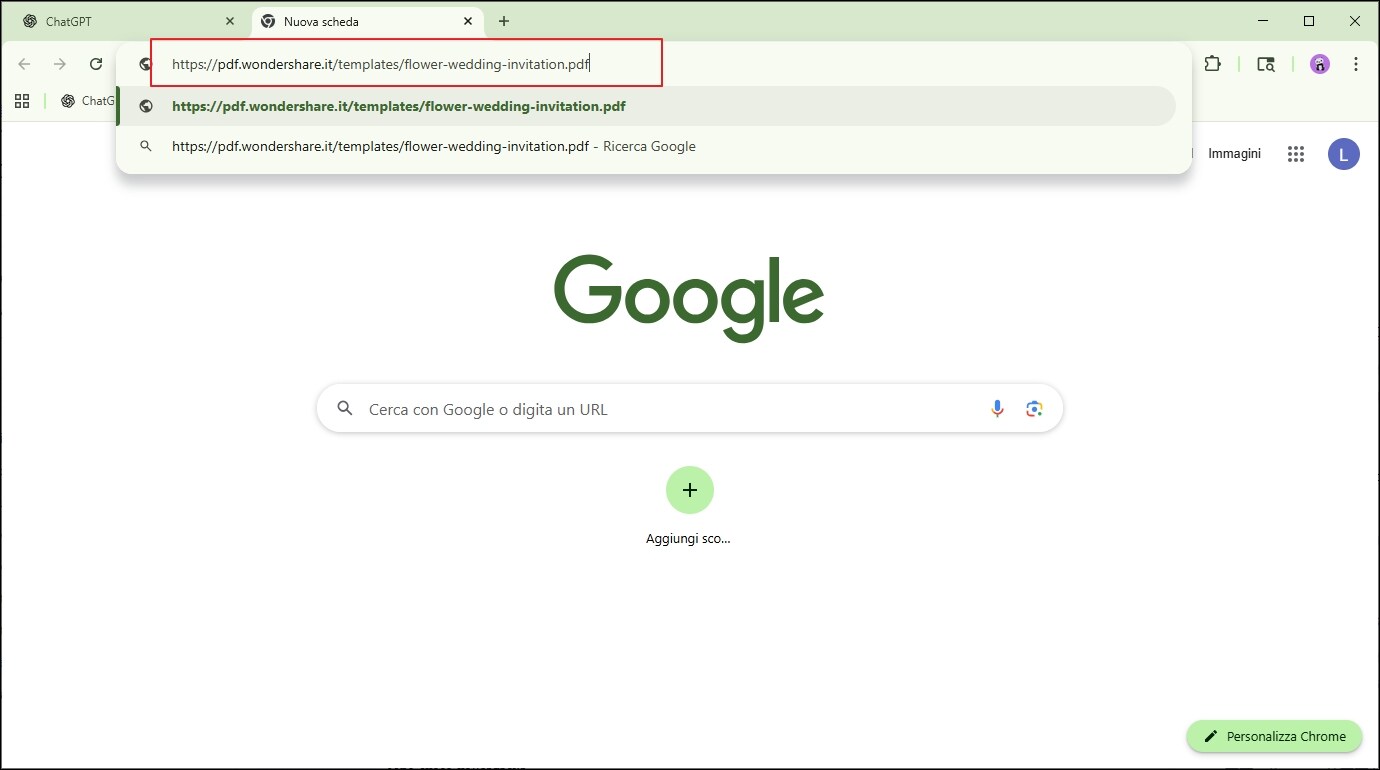Screen dimensions: 1380x770
Task: Open the Google apps grid
Action: [1296, 154]
